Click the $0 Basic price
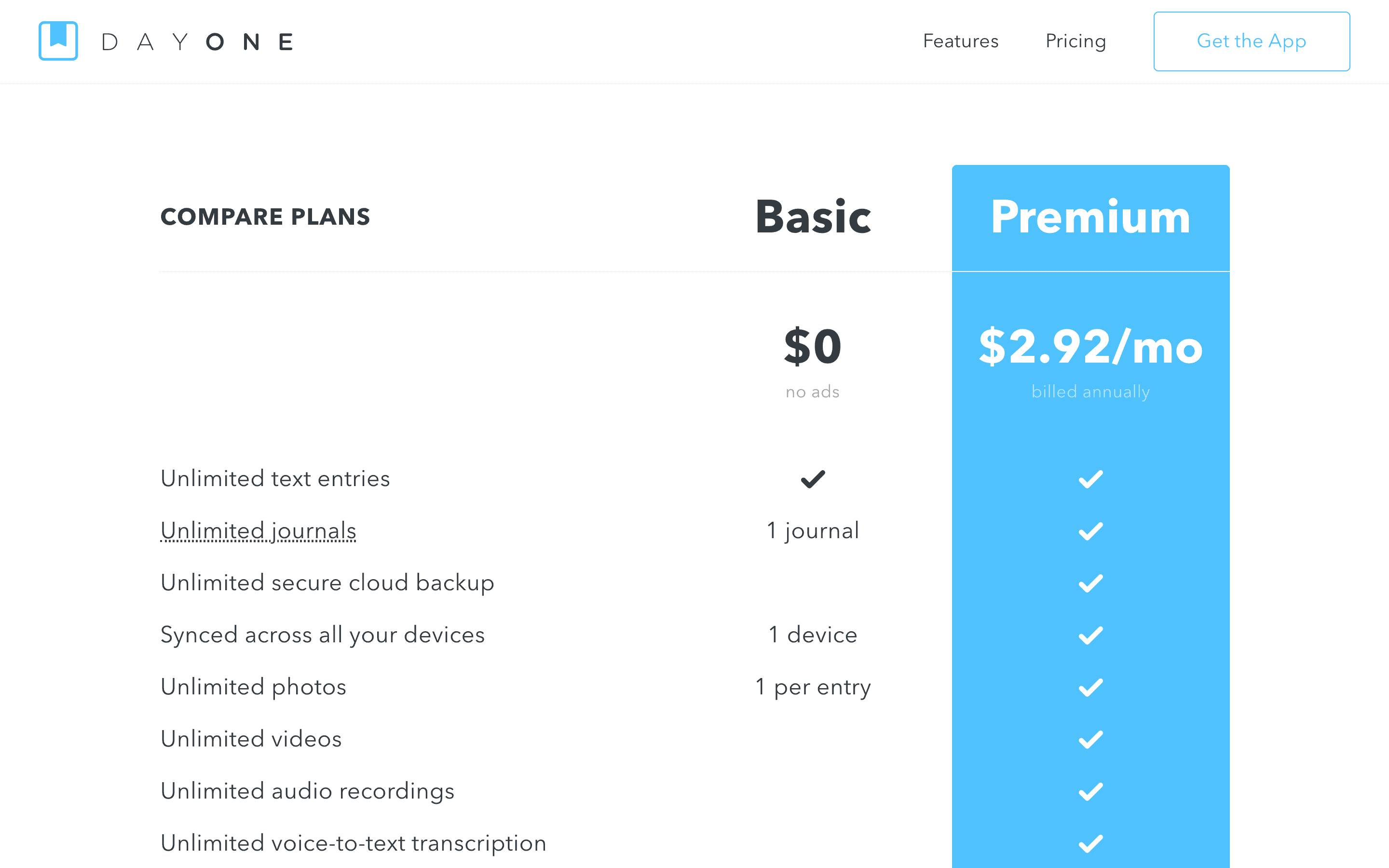The height and width of the screenshot is (868, 1389). pyautogui.click(x=813, y=347)
